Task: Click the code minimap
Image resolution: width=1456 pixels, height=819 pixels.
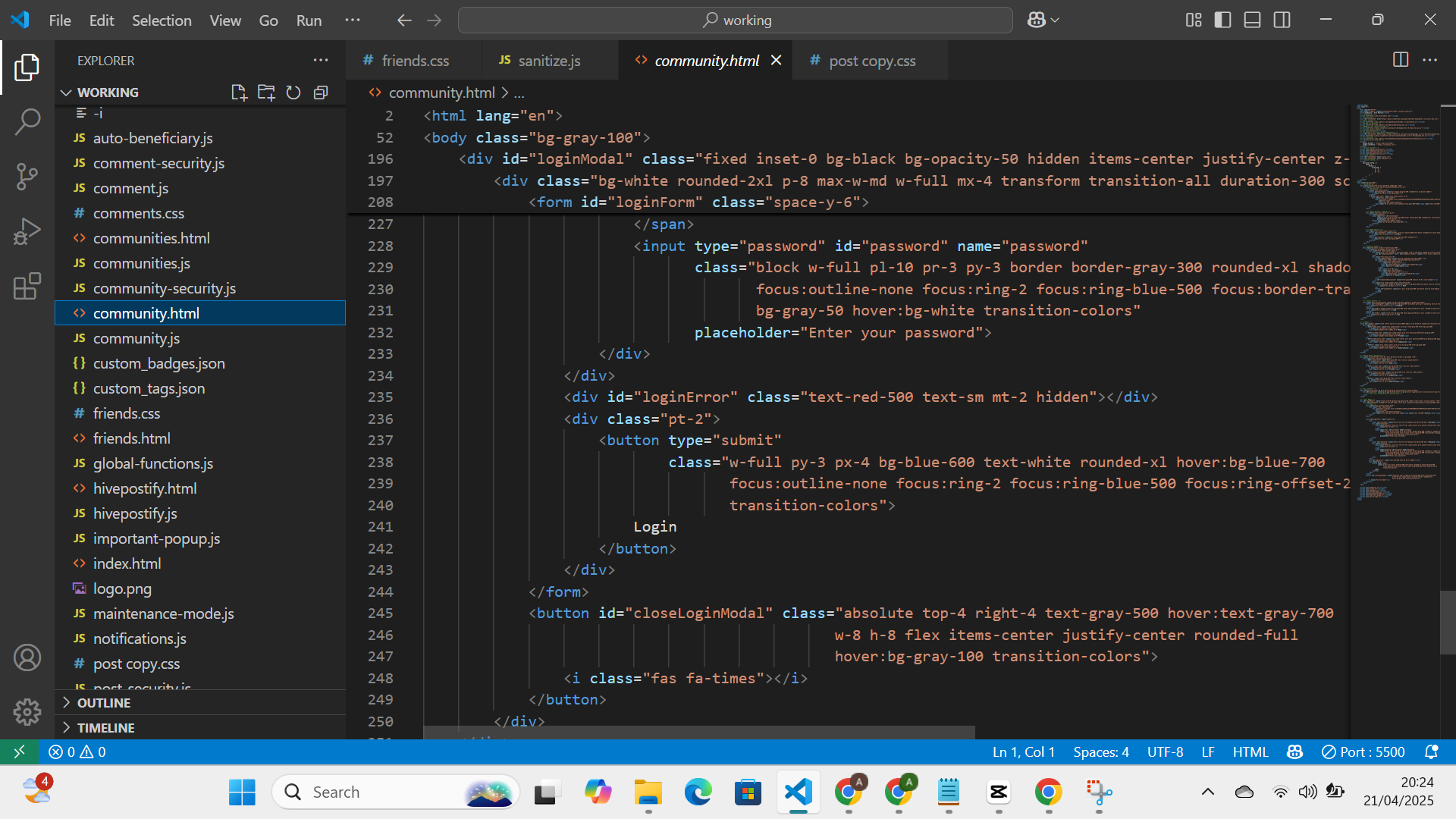Action: point(1398,303)
